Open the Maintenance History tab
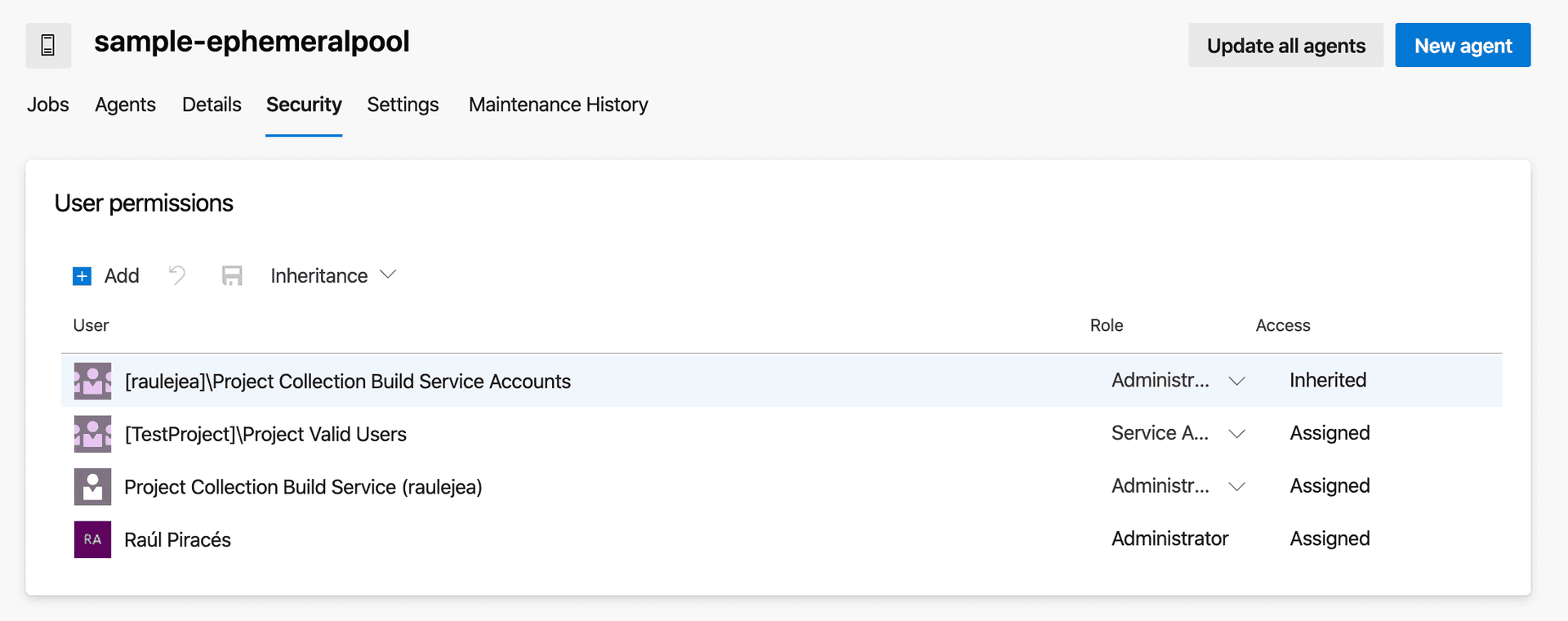The width and height of the screenshot is (1568, 621). tap(558, 105)
